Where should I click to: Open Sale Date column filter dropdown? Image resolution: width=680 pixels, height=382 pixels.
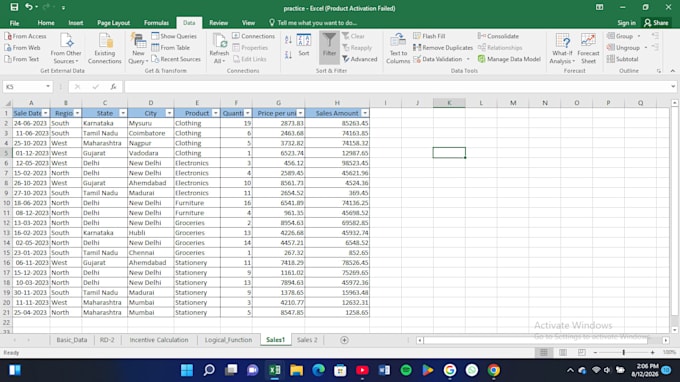pos(46,113)
